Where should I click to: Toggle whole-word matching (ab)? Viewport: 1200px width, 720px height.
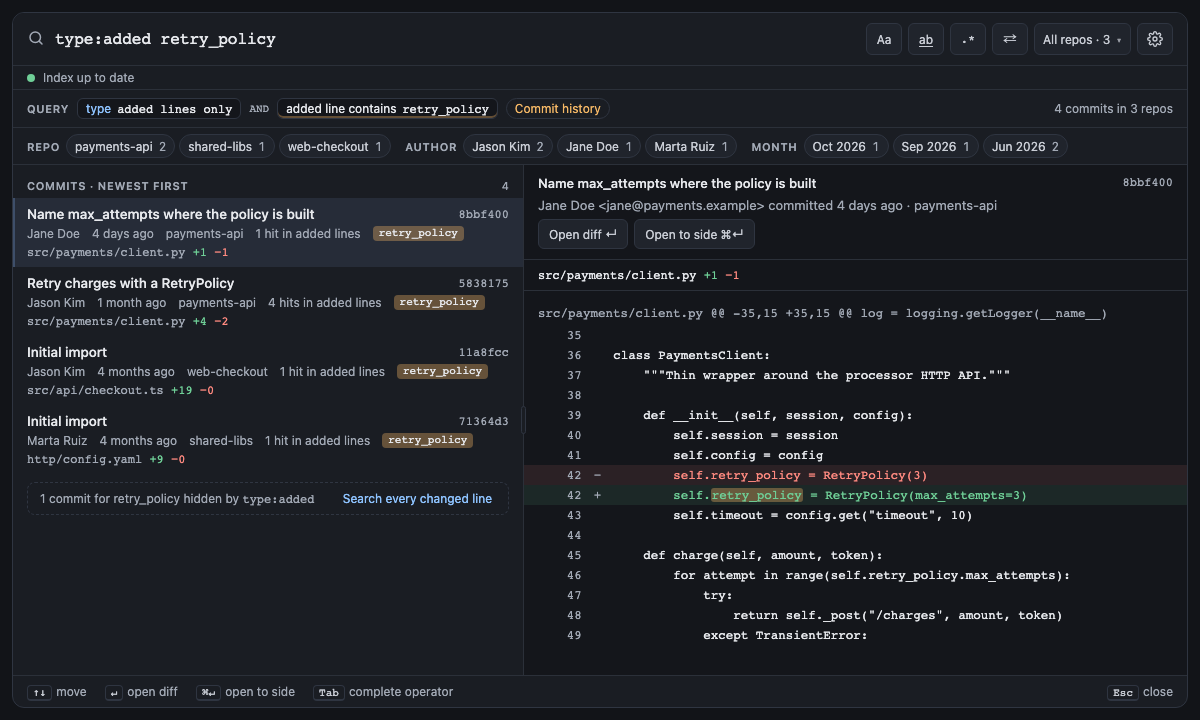[926, 39]
